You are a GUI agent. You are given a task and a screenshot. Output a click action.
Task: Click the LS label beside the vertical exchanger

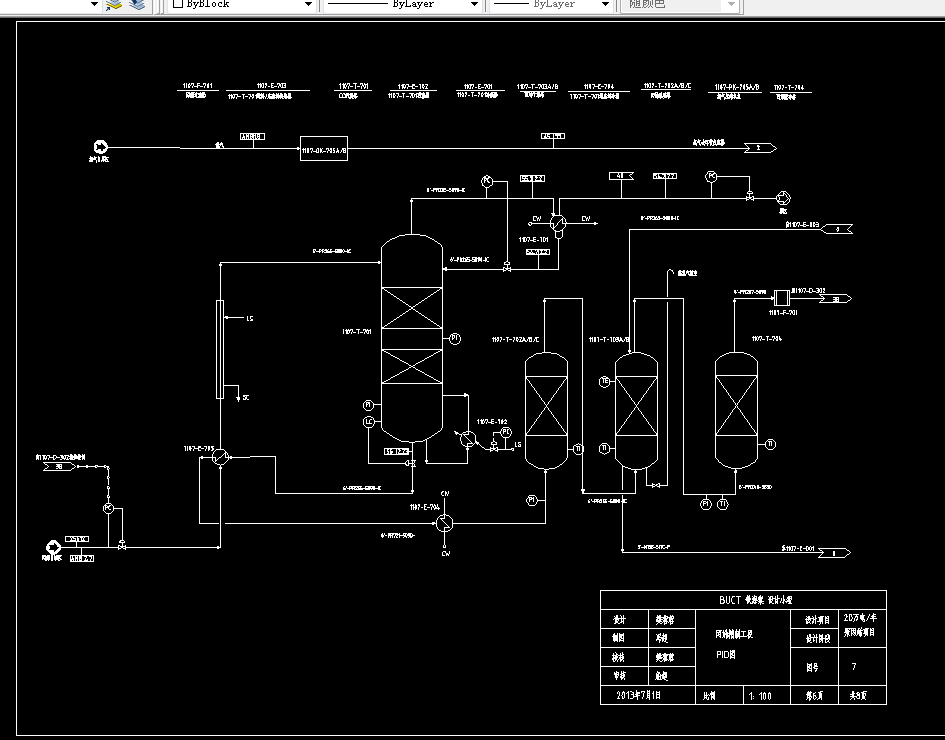(250, 318)
